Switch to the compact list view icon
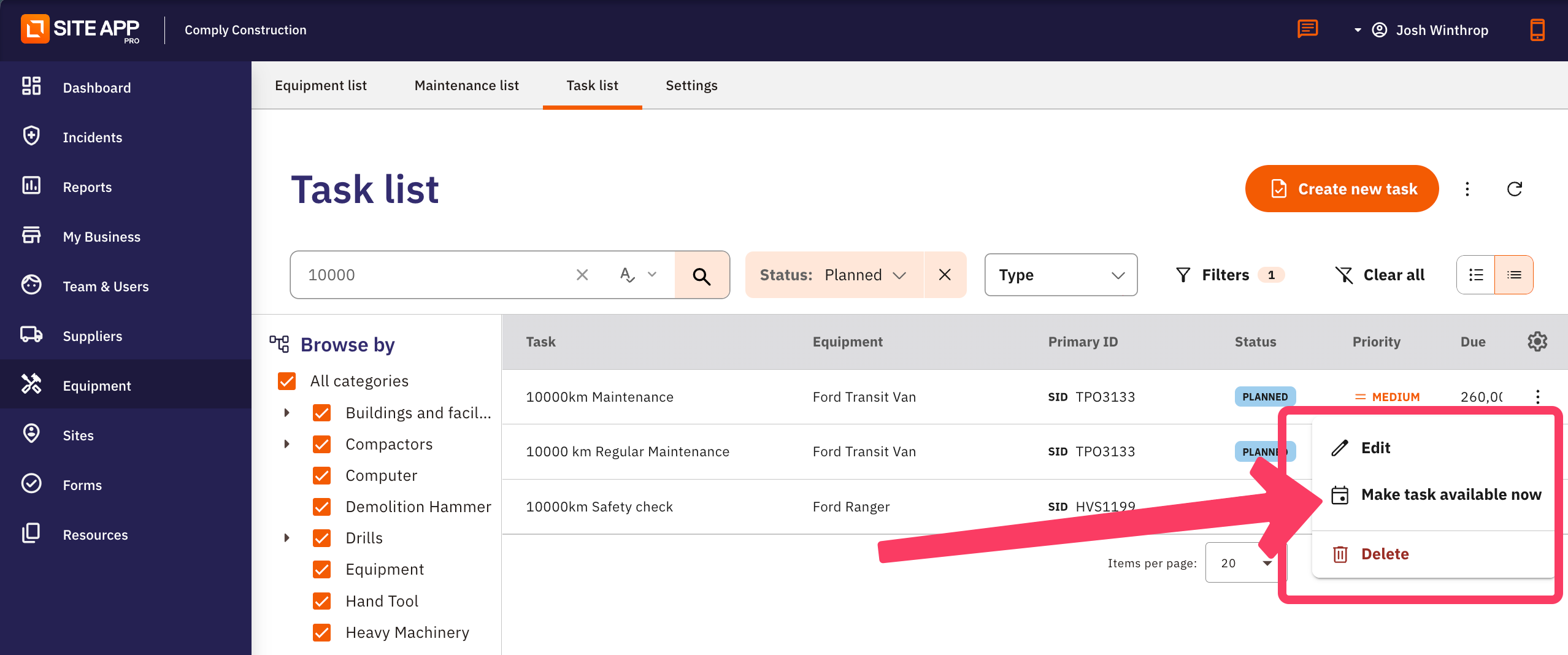Screen dimensions: 1568x655 (x=1513, y=275)
